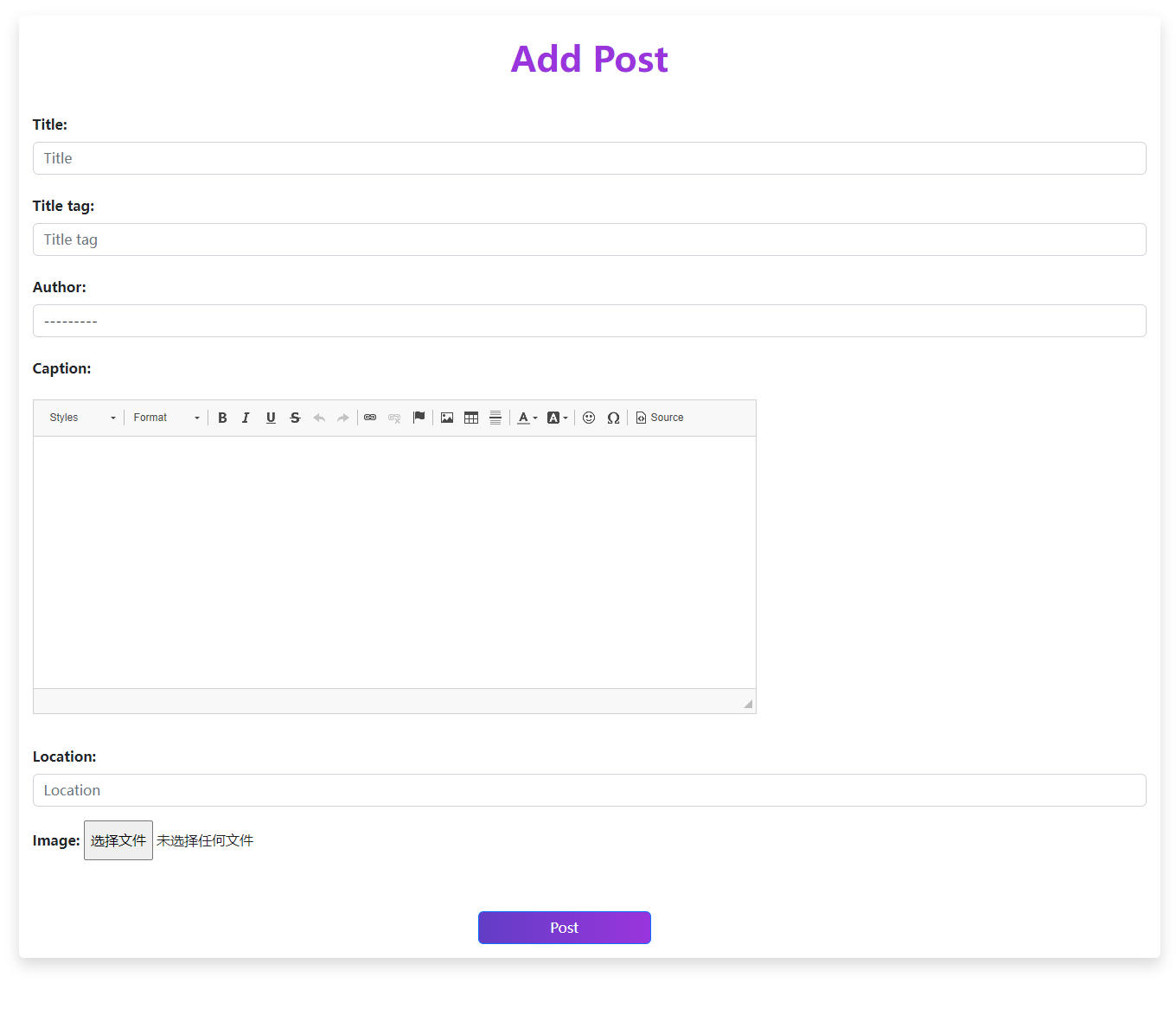Open the smiley emoji picker
The image size is (1176, 1034).
coord(589,418)
